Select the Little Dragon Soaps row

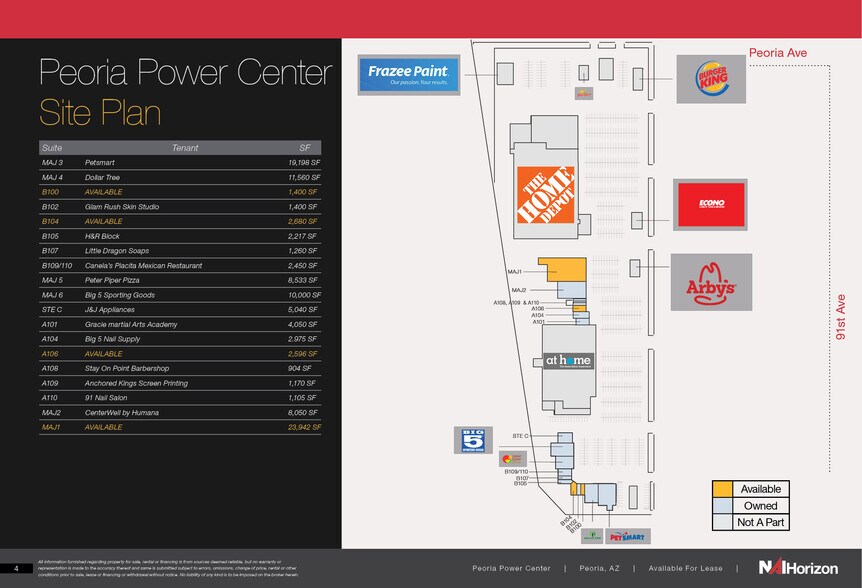[x=180, y=251]
